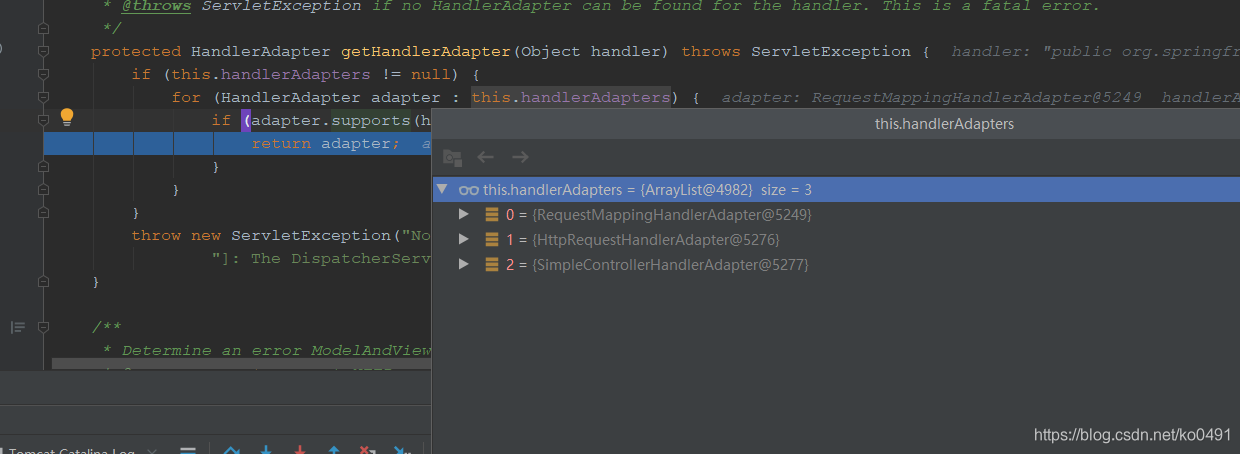Click the '@throws' Javadoc tag
This screenshot has height=454, width=1240.
pos(156,6)
